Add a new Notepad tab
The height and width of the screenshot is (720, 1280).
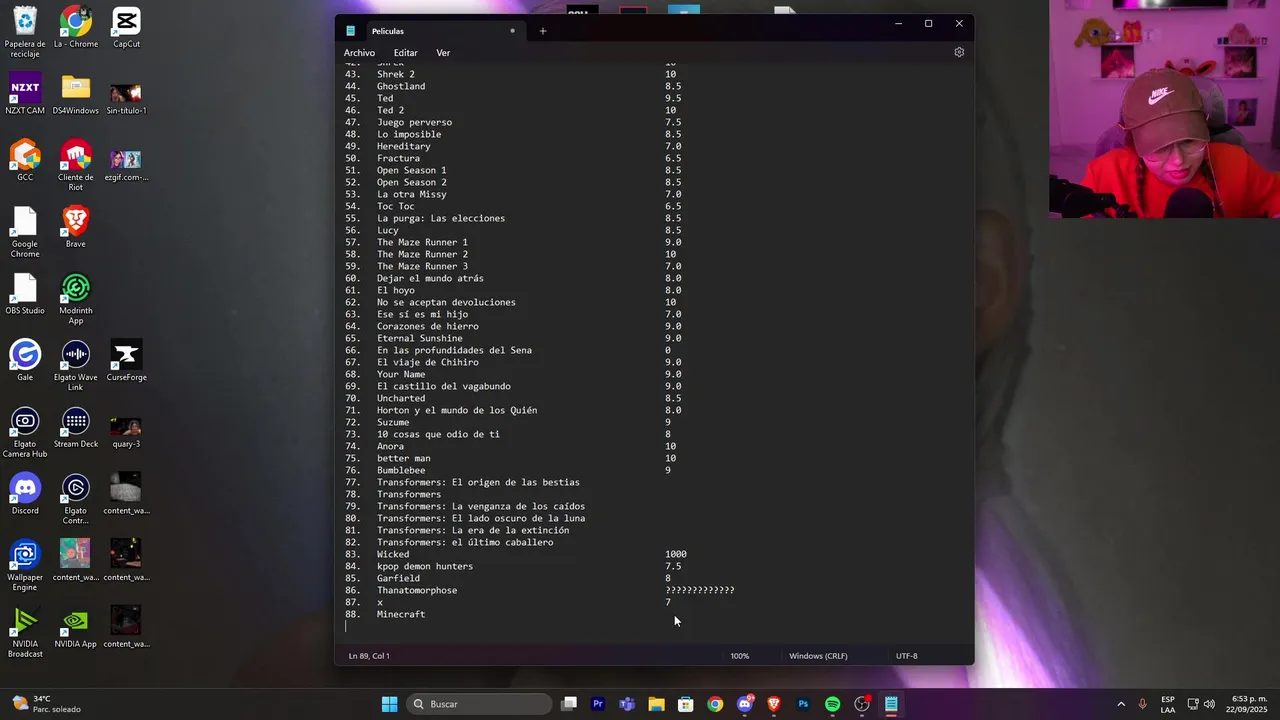[x=543, y=31]
